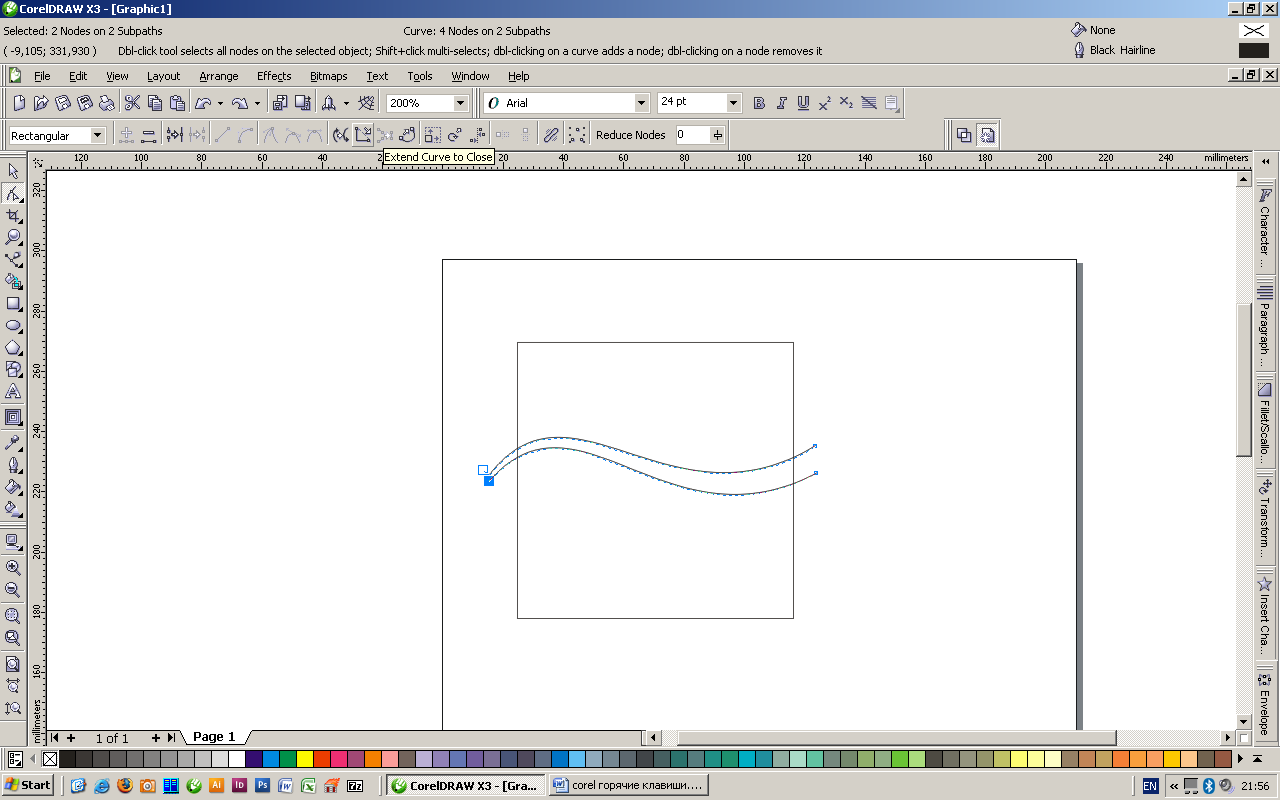Open the 24 pt font size dropdown
1280x800 pixels.
(x=733, y=103)
